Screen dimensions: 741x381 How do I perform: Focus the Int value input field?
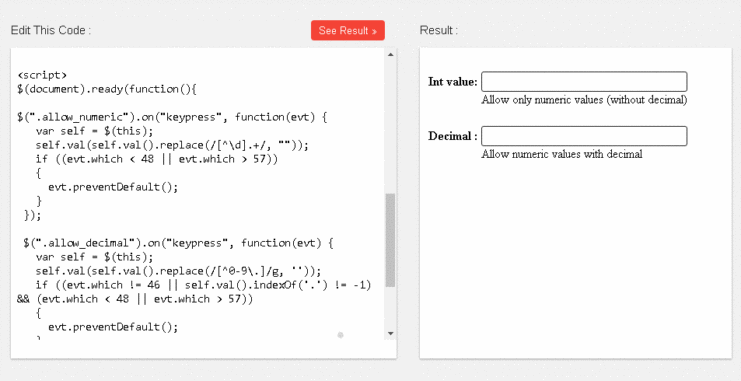584,81
